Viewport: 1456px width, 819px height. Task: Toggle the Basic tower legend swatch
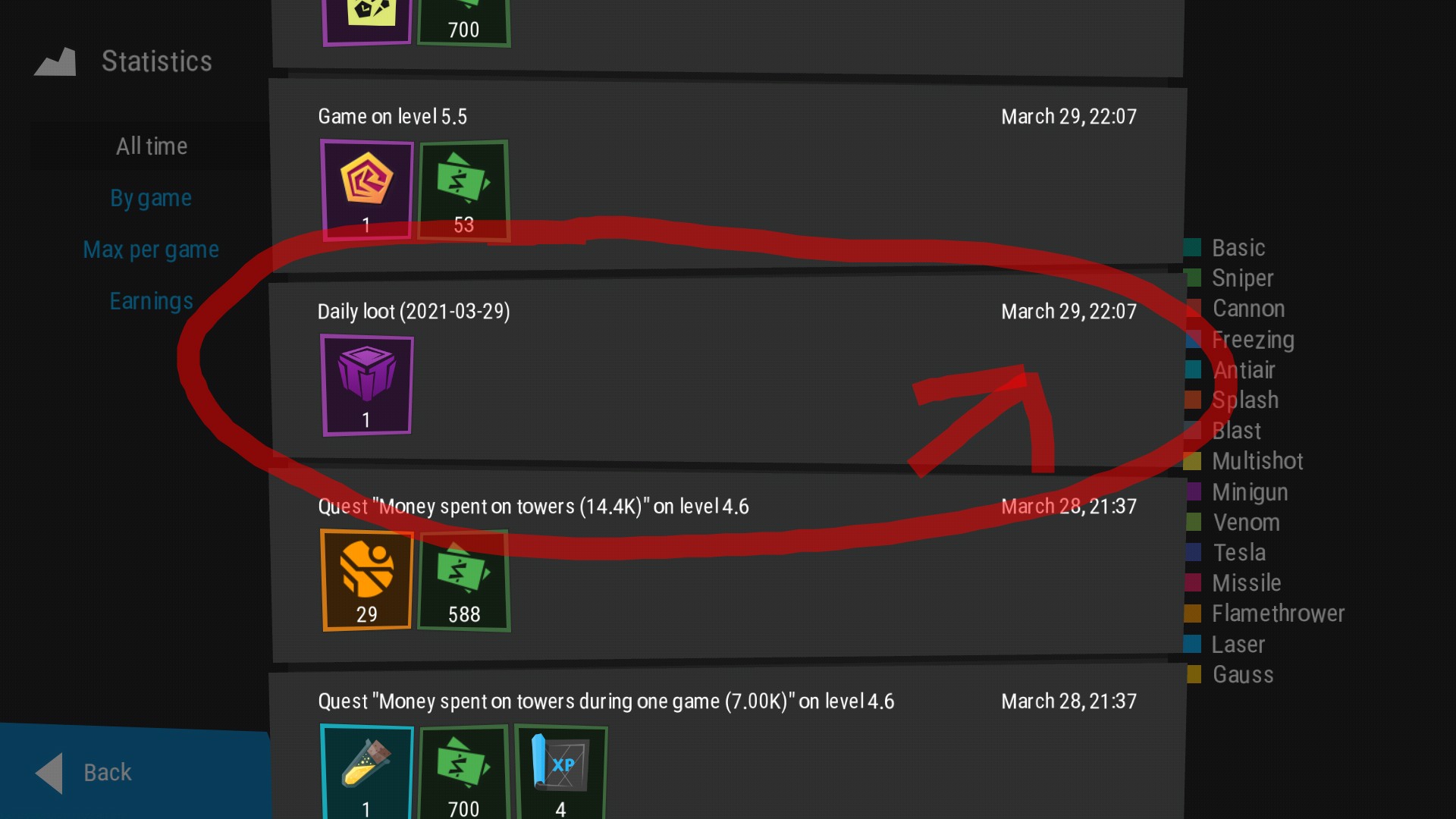1193,247
